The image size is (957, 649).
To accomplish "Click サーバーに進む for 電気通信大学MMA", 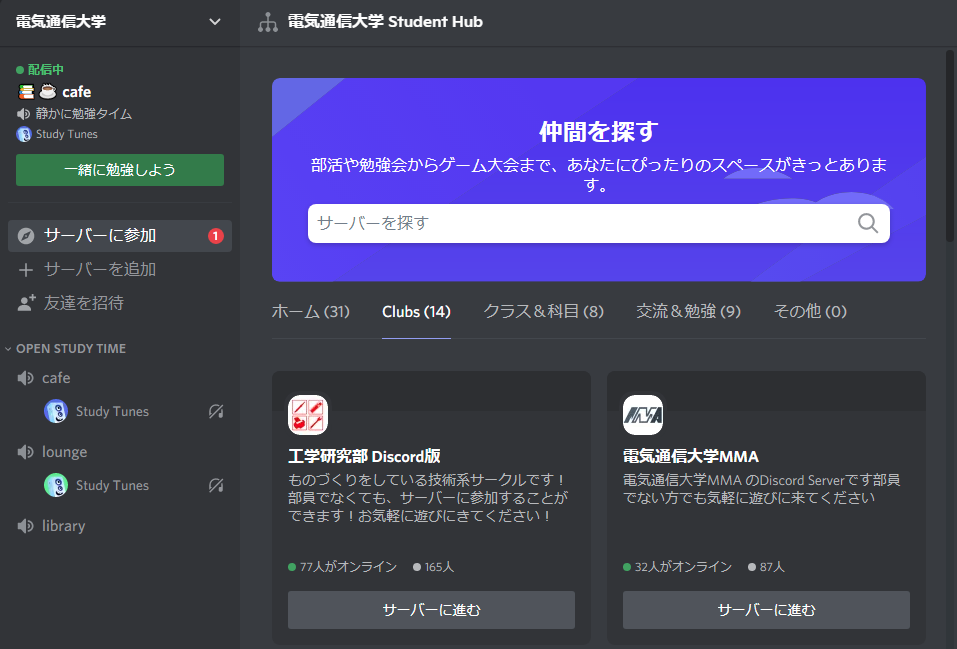I will (767, 610).
